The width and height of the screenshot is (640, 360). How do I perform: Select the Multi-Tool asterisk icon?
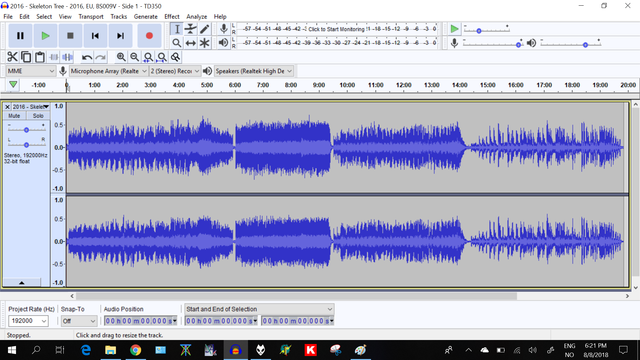click(204, 43)
